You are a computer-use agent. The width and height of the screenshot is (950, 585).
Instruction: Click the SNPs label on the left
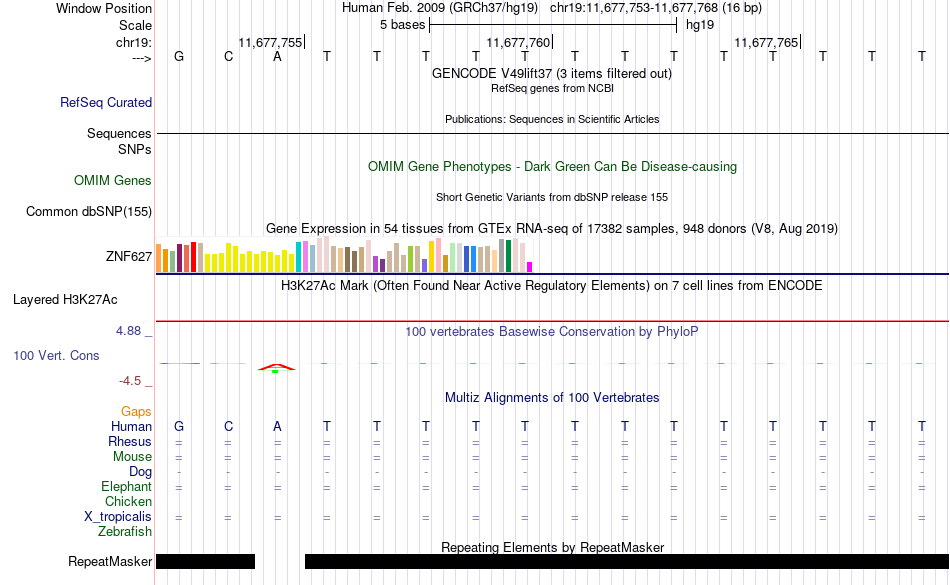(135, 149)
